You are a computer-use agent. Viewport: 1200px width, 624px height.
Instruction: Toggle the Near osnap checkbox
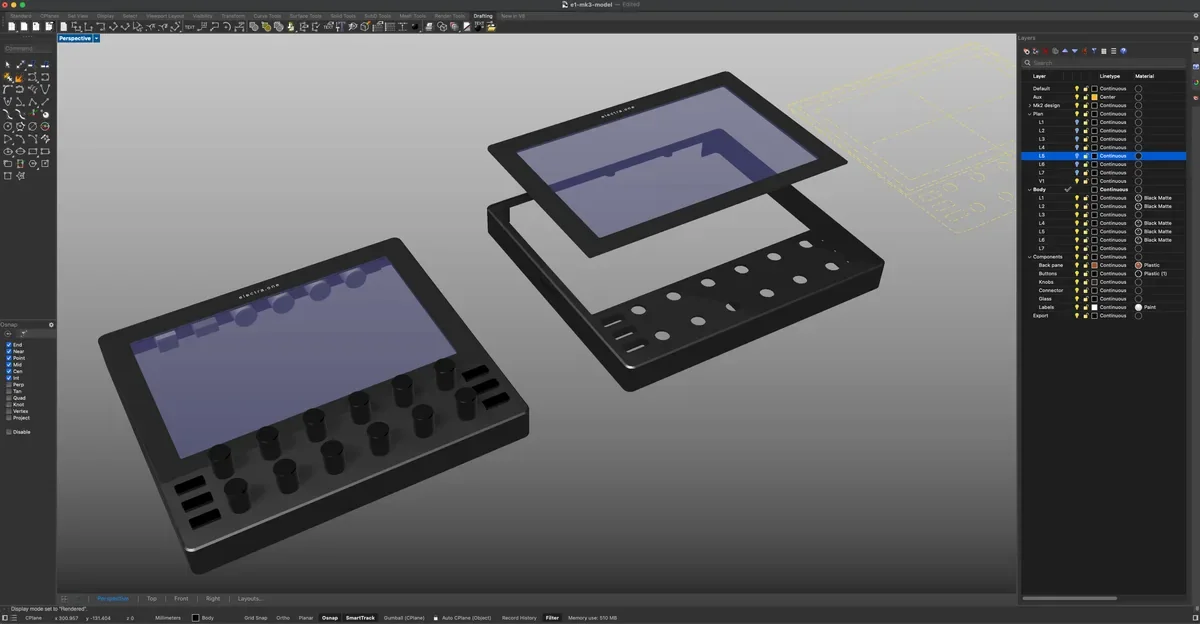[9, 351]
